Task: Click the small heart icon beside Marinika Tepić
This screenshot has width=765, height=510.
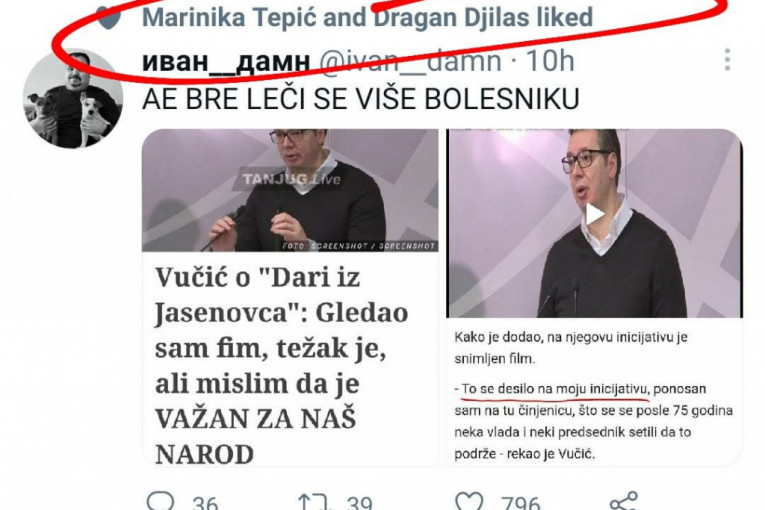Action: (108, 18)
